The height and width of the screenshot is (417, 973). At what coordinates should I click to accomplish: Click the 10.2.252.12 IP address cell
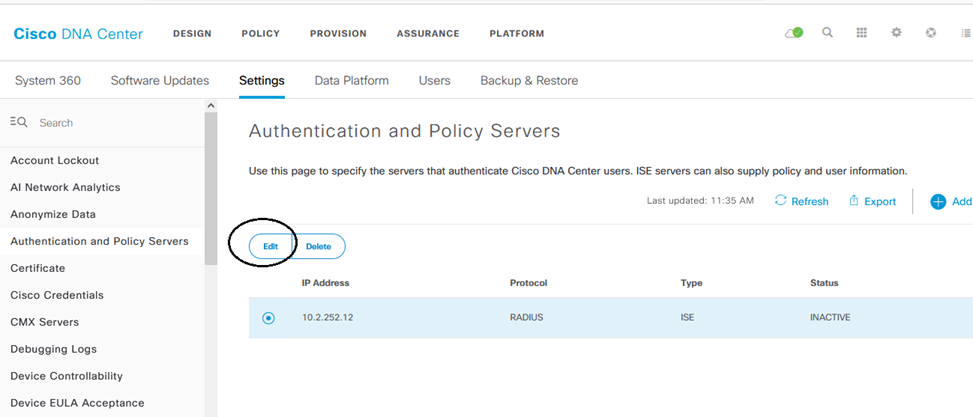pos(328,318)
